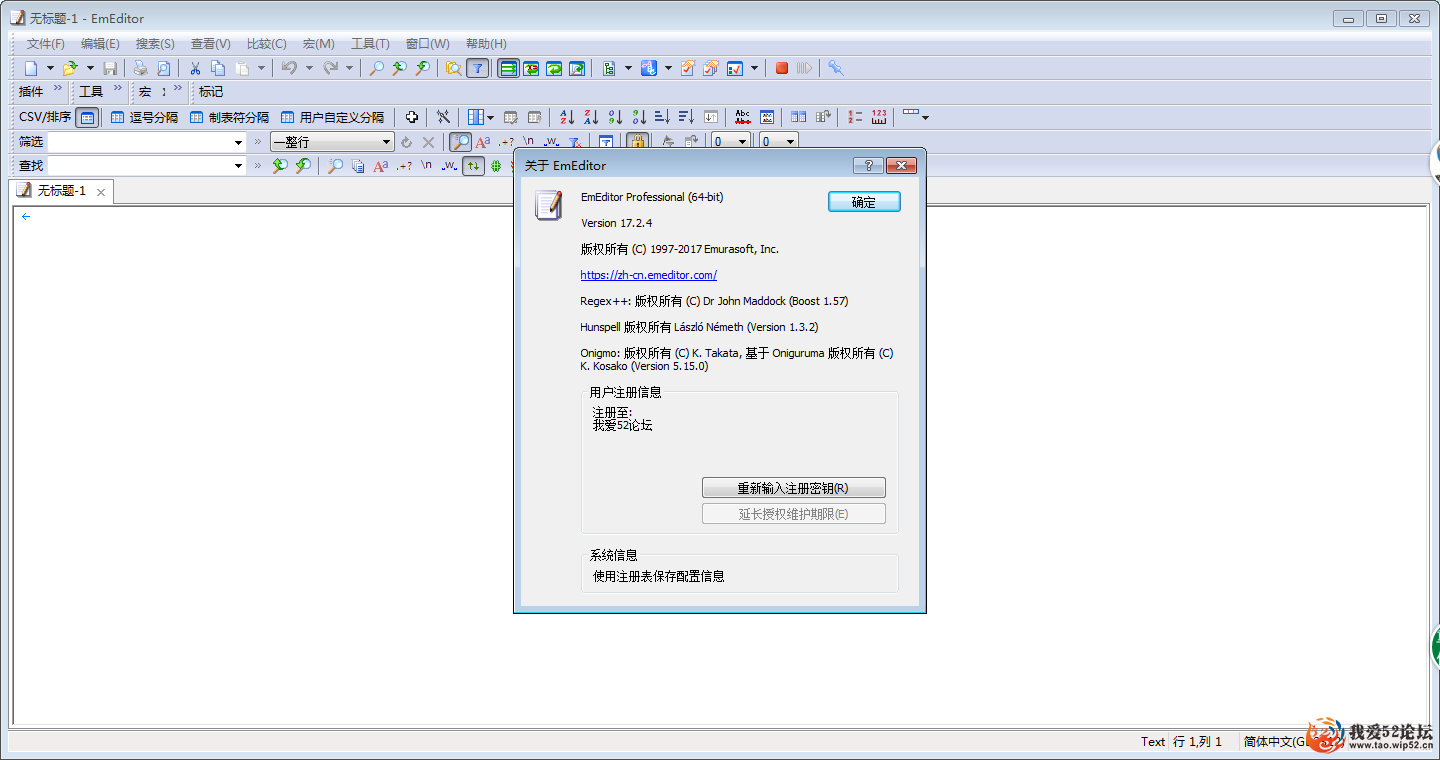This screenshot has width=1440, height=760.
Task: Click the Text mode status bar entry
Action: [1153, 742]
